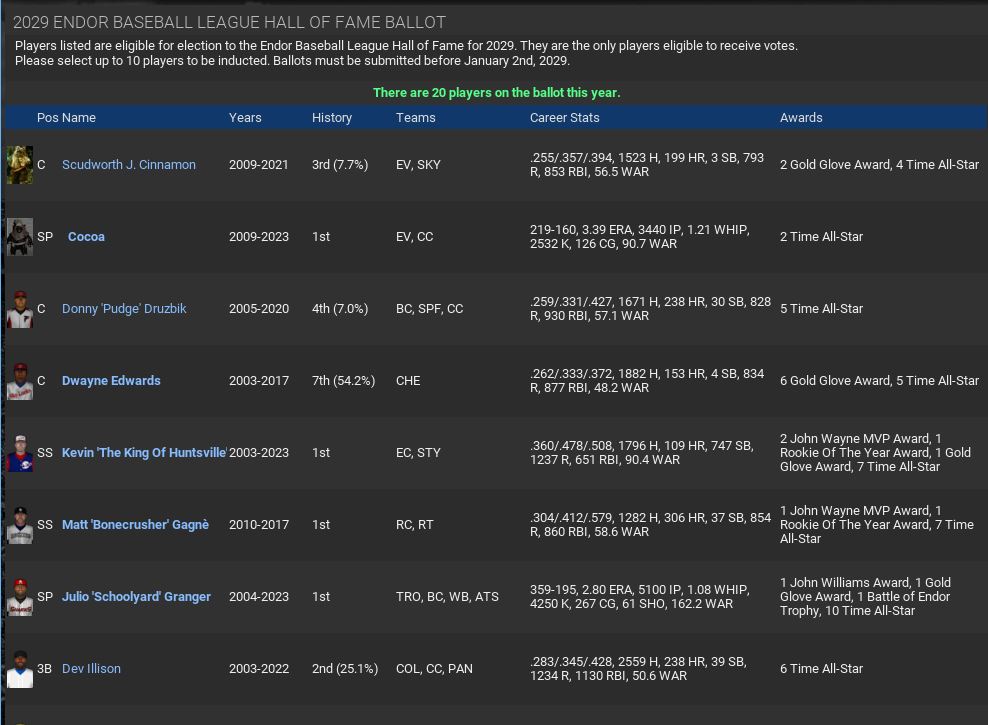988x725 pixels.
Task: Click the Career Stats column header
Action: click(x=564, y=118)
